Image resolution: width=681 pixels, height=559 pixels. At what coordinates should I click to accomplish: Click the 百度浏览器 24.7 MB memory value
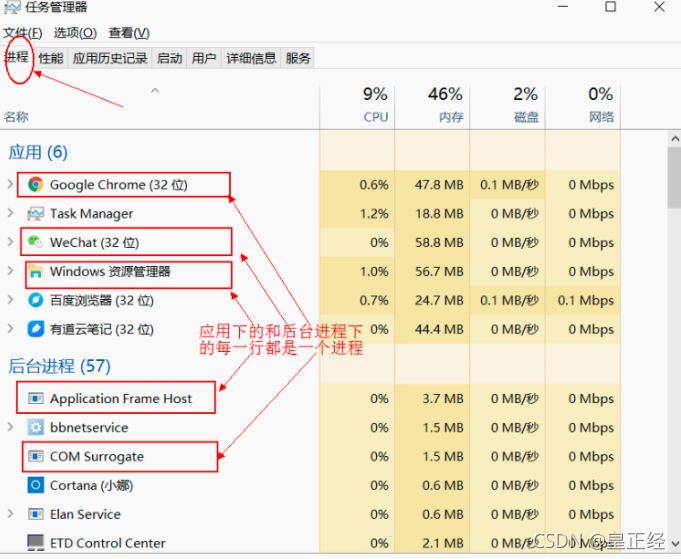(x=439, y=301)
